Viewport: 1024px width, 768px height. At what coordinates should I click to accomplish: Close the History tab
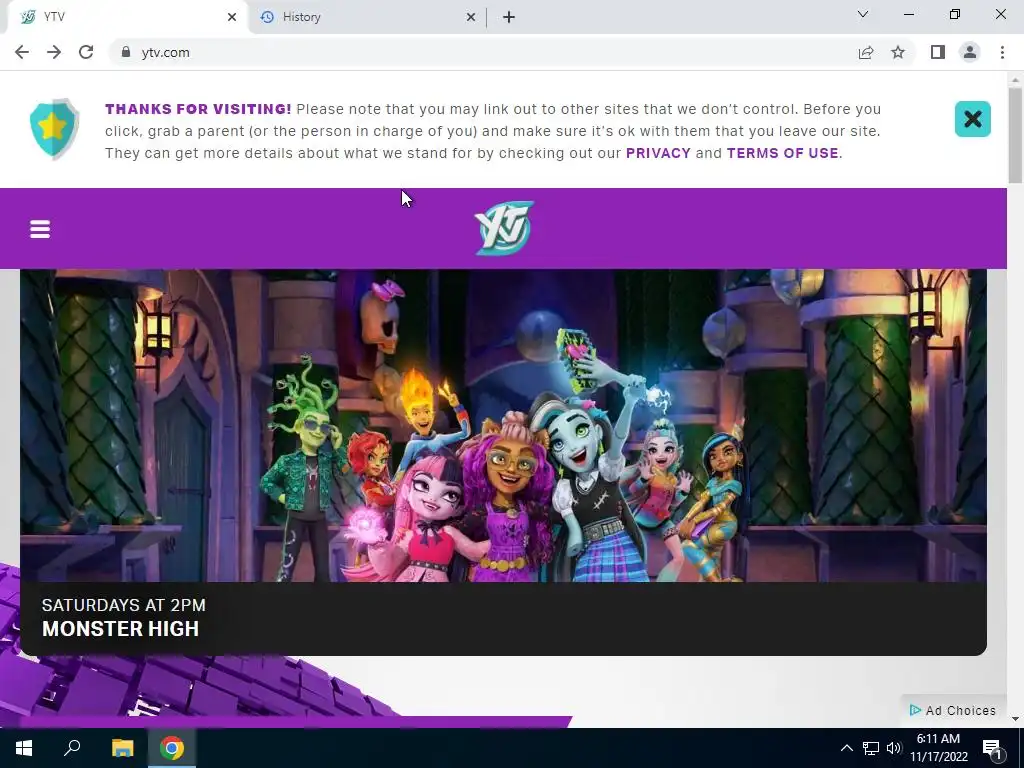[x=471, y=17]
